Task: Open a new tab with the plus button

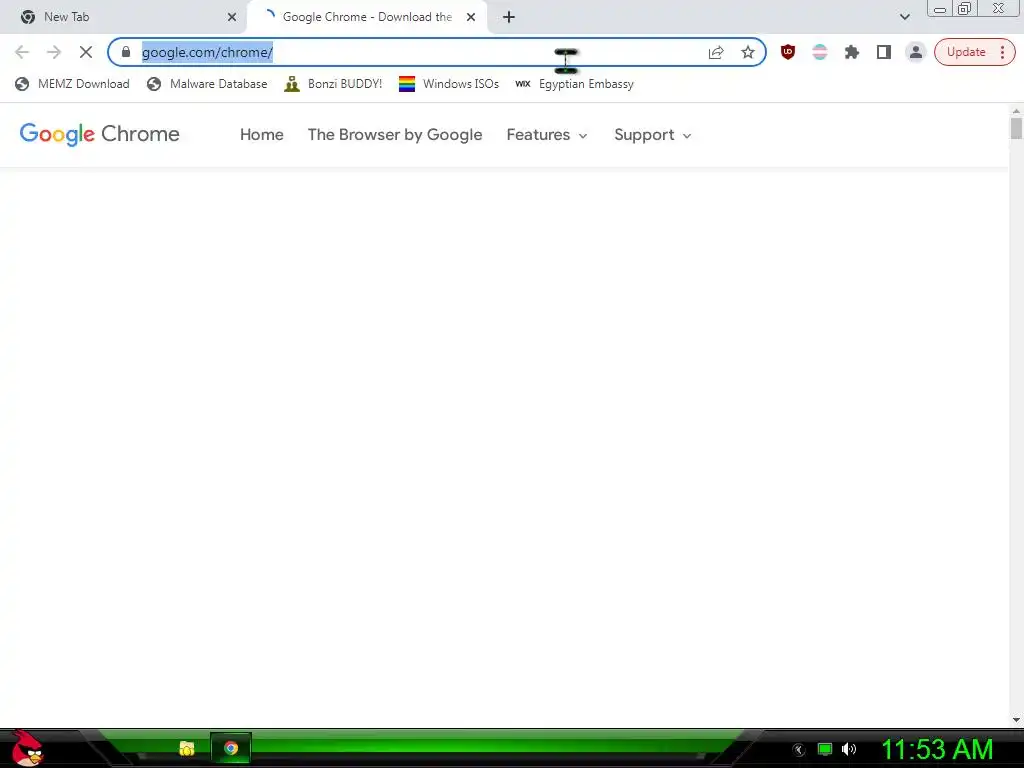Action: [509, 17]
